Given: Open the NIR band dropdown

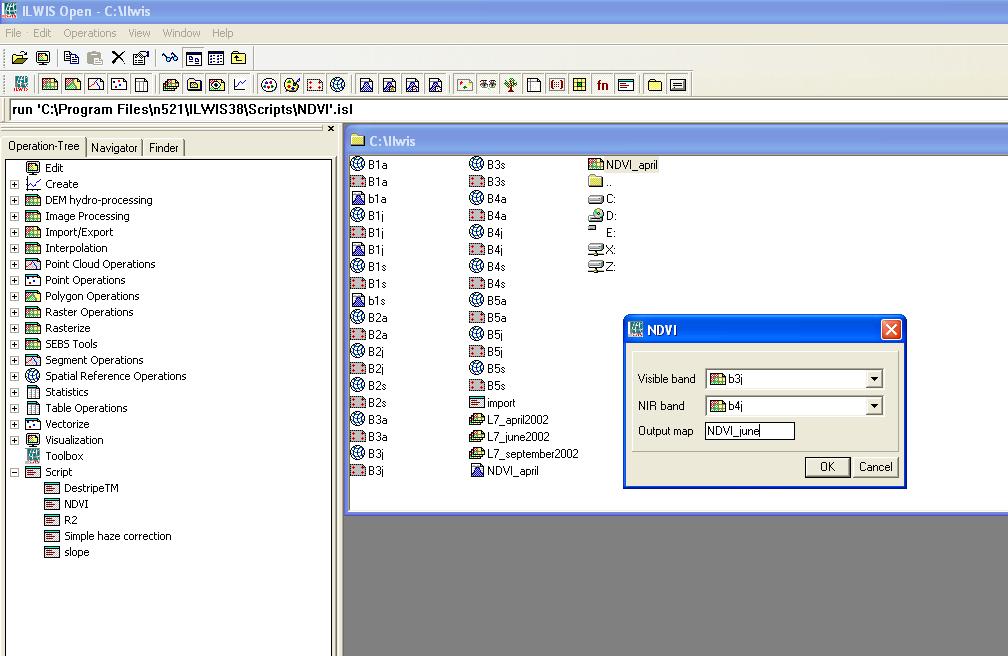Looking at the screenshot, I should 874,406.
